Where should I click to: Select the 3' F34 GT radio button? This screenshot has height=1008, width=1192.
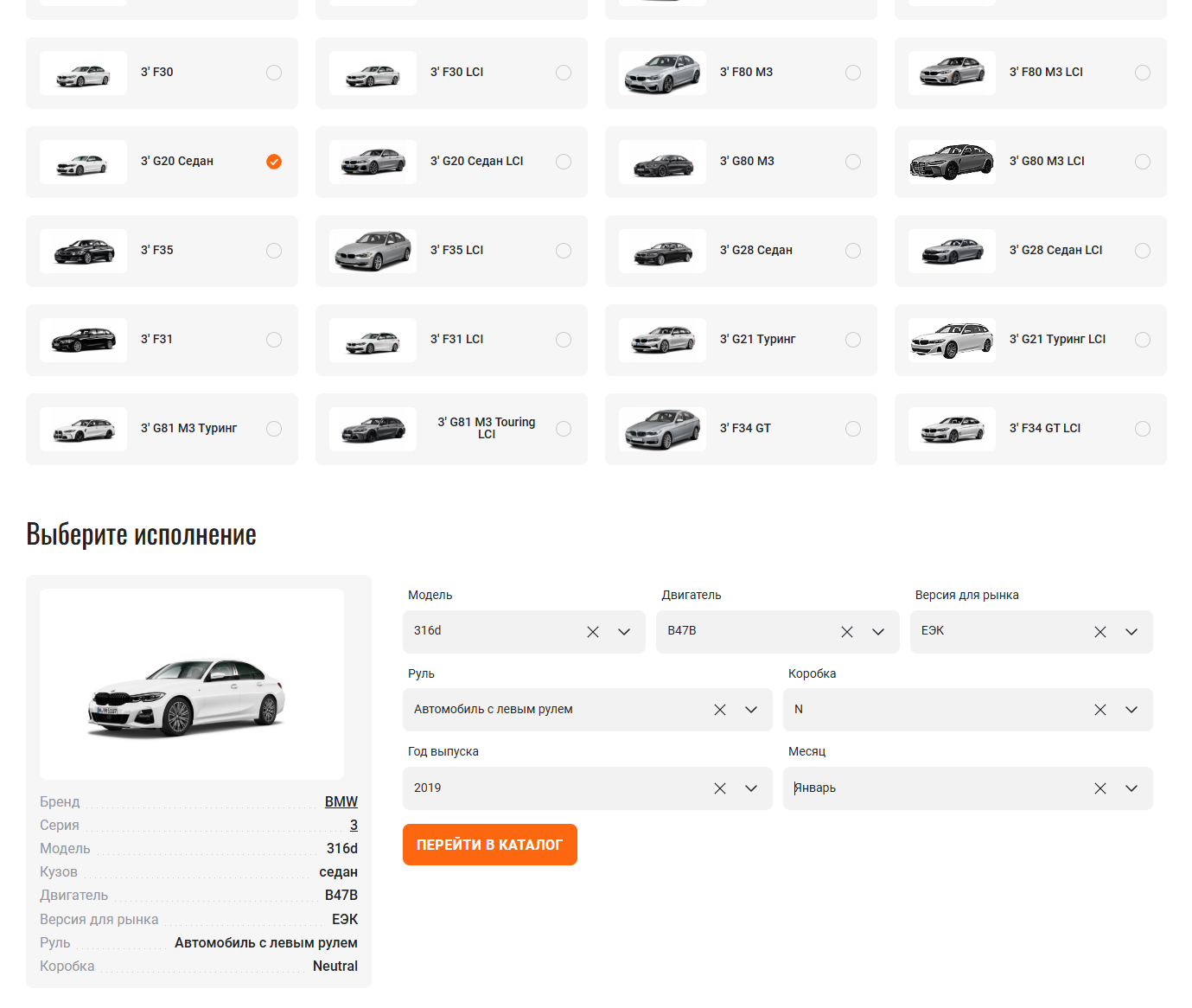pyautogui.click(x=853, y=429)
